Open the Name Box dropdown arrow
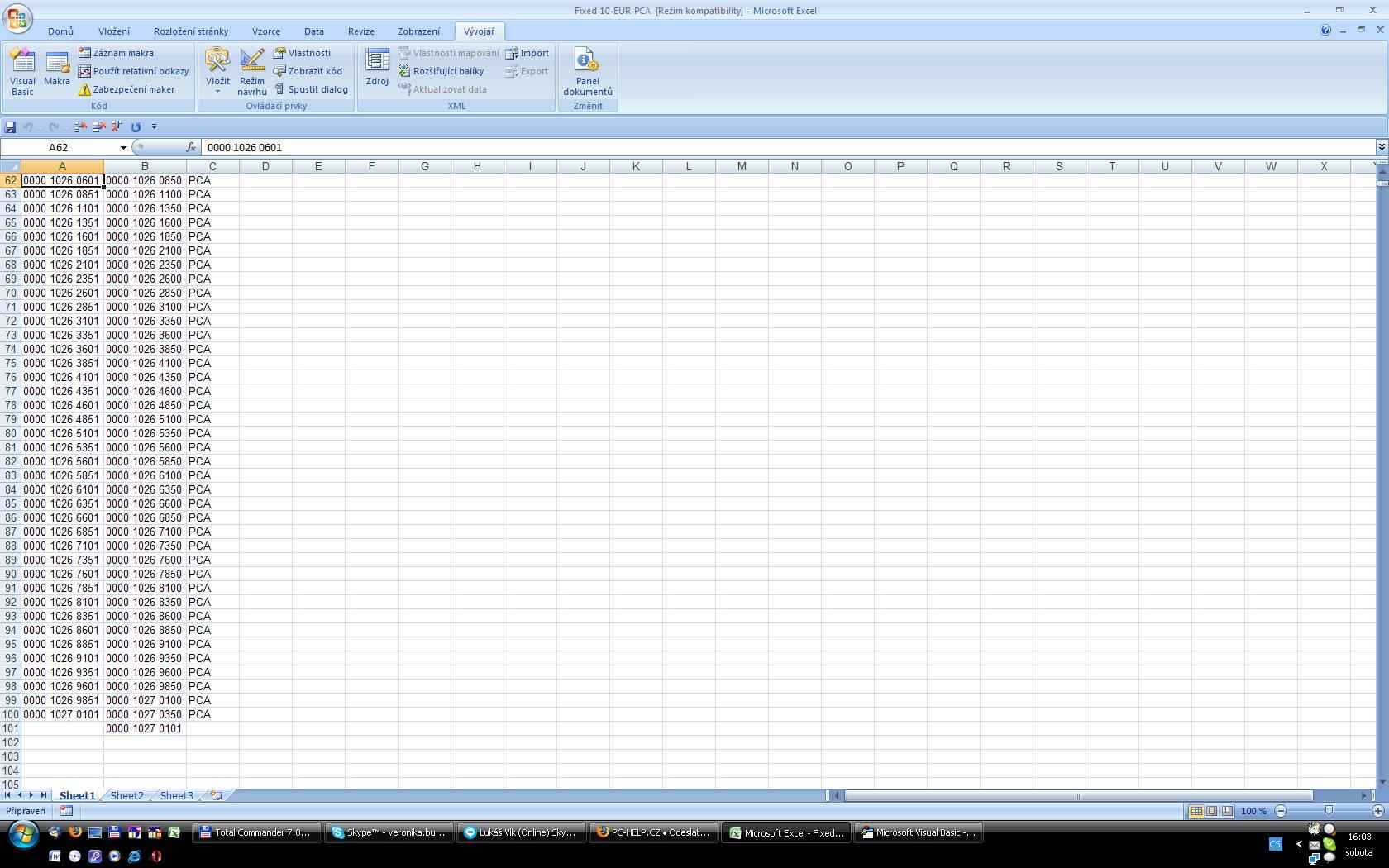1389x868 pixels. coord(123,148)
